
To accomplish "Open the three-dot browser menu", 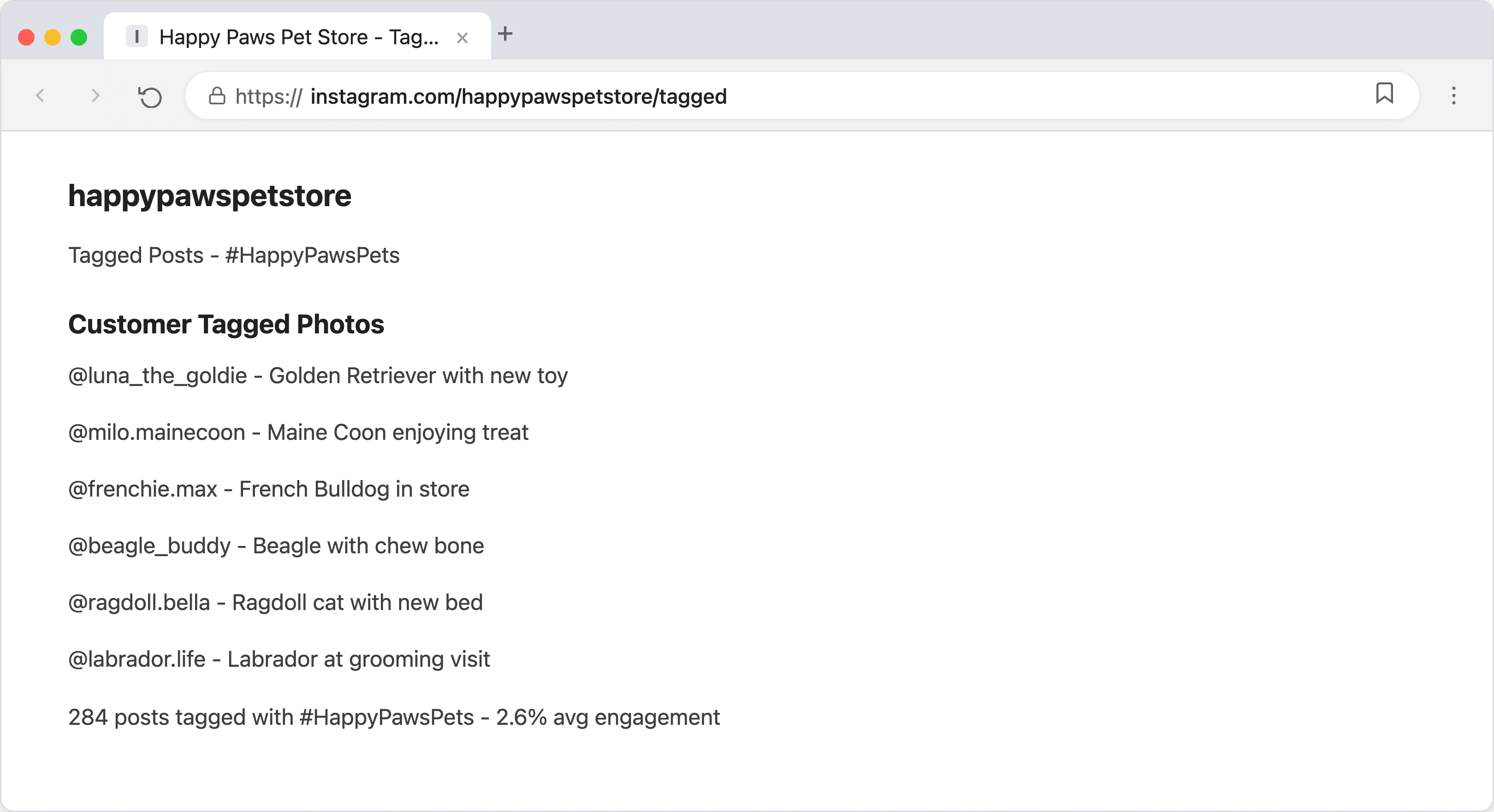I will (x=1453, y=96).
